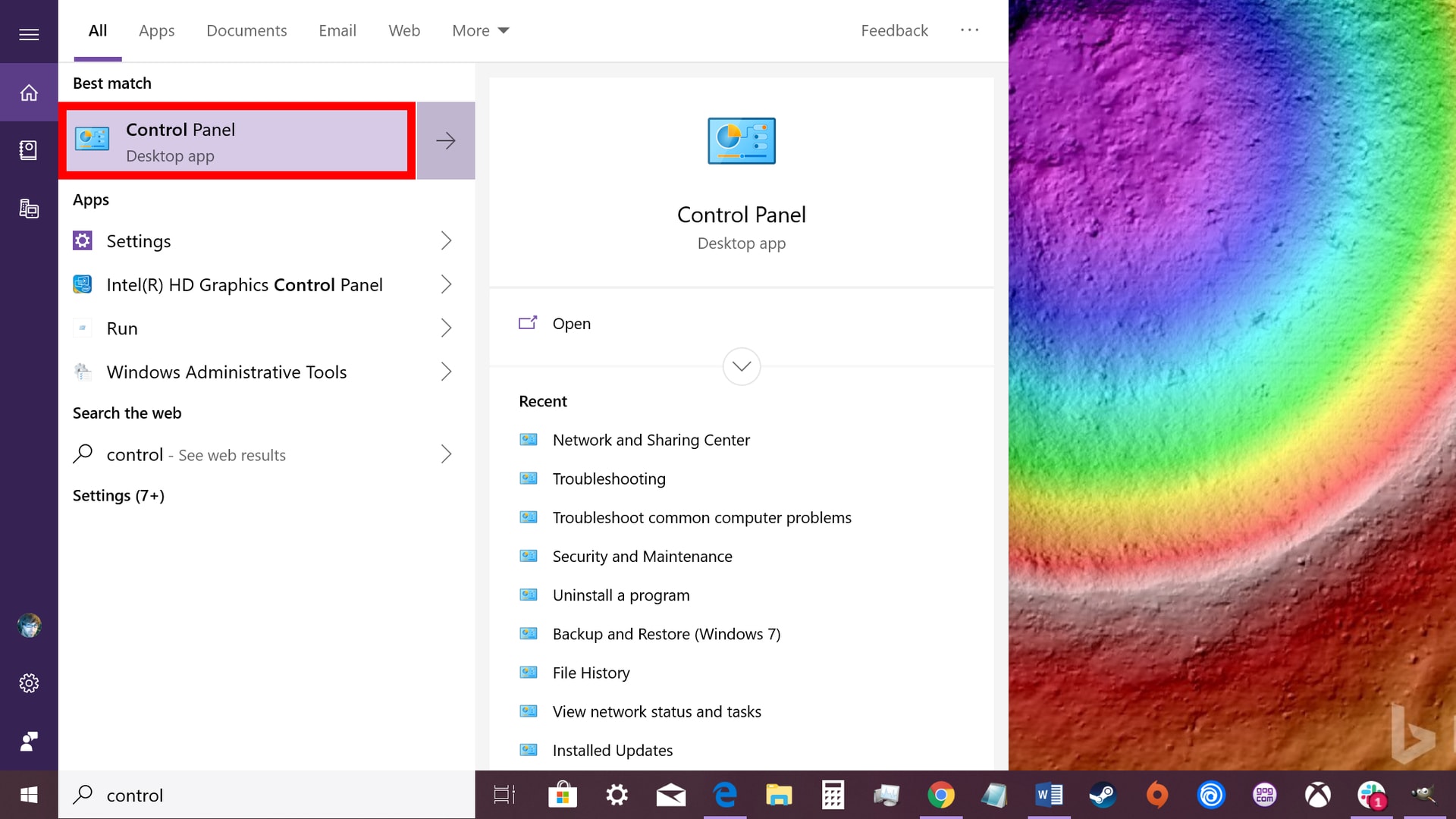The width and height of the screenshot is (1456, 819).
Task: Switch to the Documents search tab
Action: click(247, 30)
